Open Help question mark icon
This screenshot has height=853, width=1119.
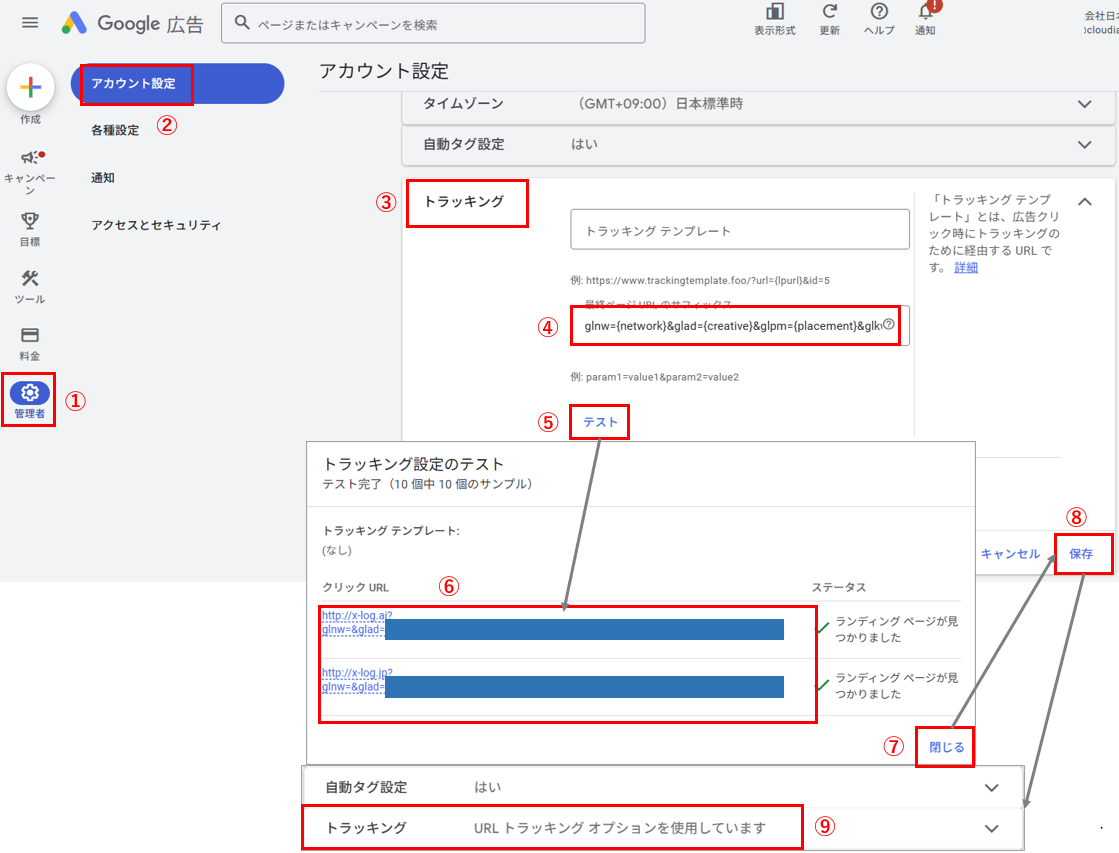(879, 12)
